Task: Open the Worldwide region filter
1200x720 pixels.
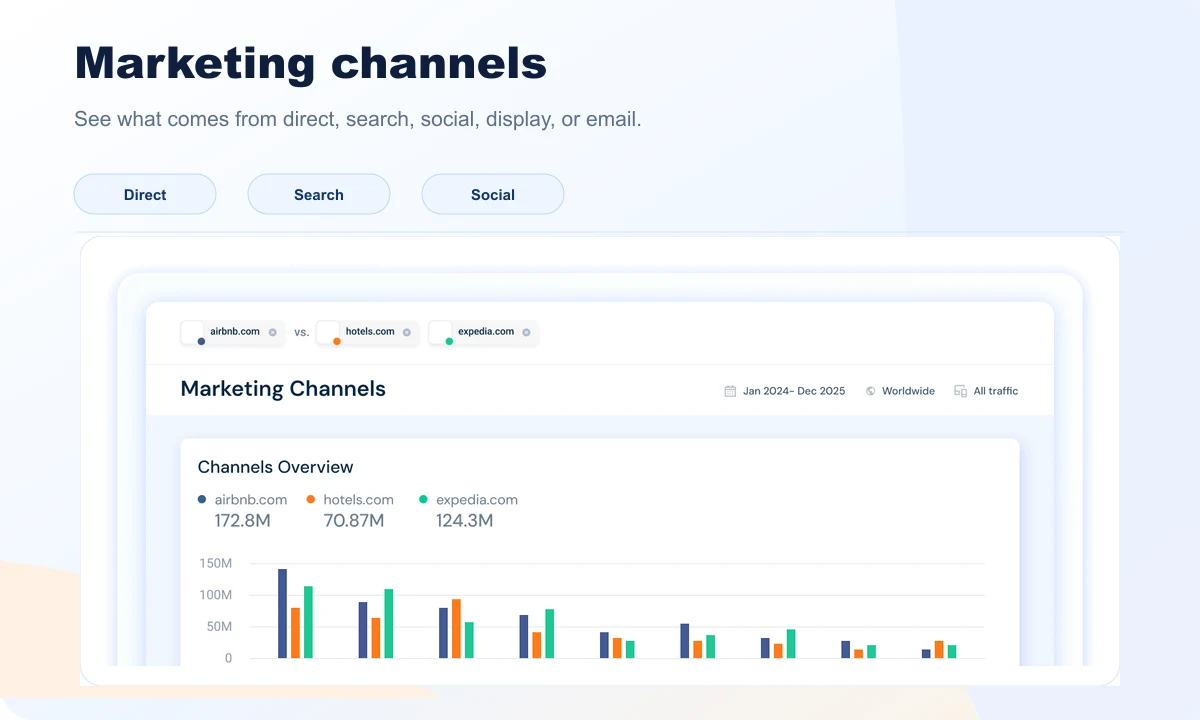Action: tap(908, 391)
